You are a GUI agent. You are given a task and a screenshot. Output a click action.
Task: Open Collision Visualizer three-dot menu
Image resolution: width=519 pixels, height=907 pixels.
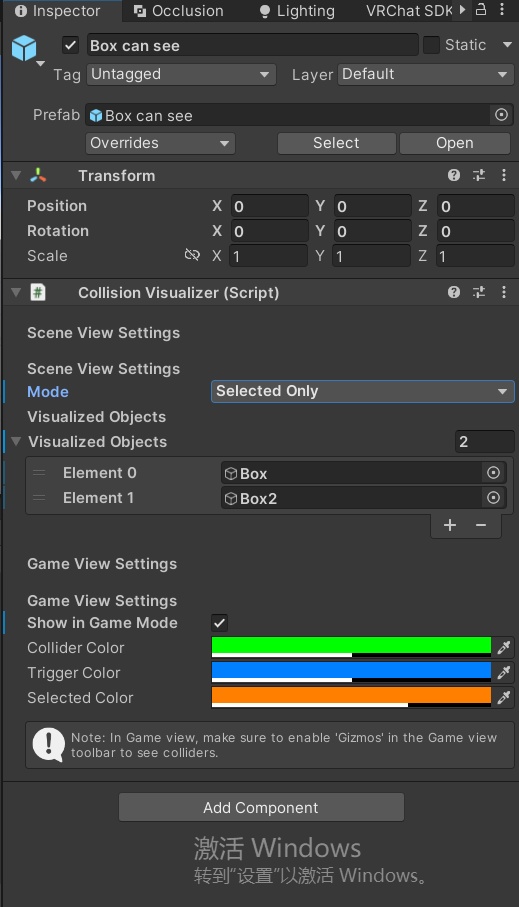(504, 292)
